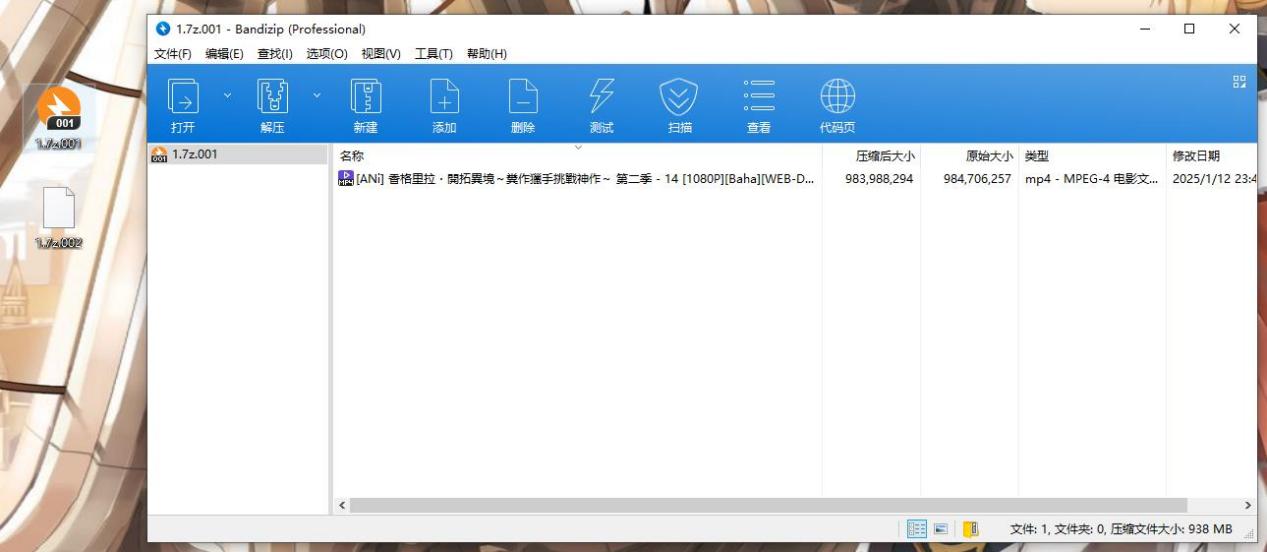The width and height of the screenshot is (1267, 552).
Task: Click the Bandizip logo in title bar
Action: click(164, 29)
